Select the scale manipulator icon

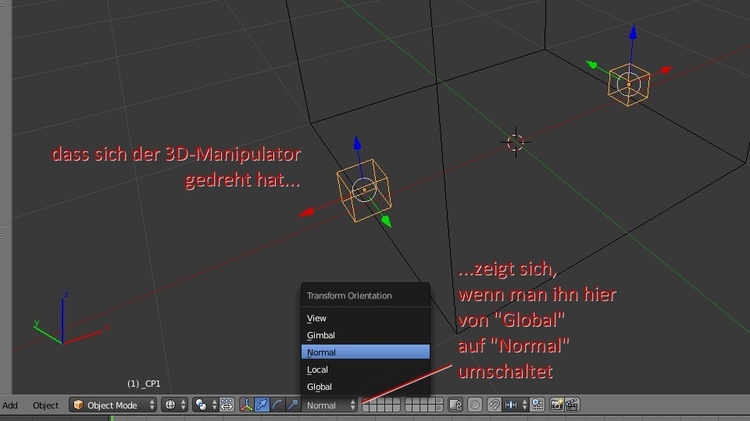293,405
